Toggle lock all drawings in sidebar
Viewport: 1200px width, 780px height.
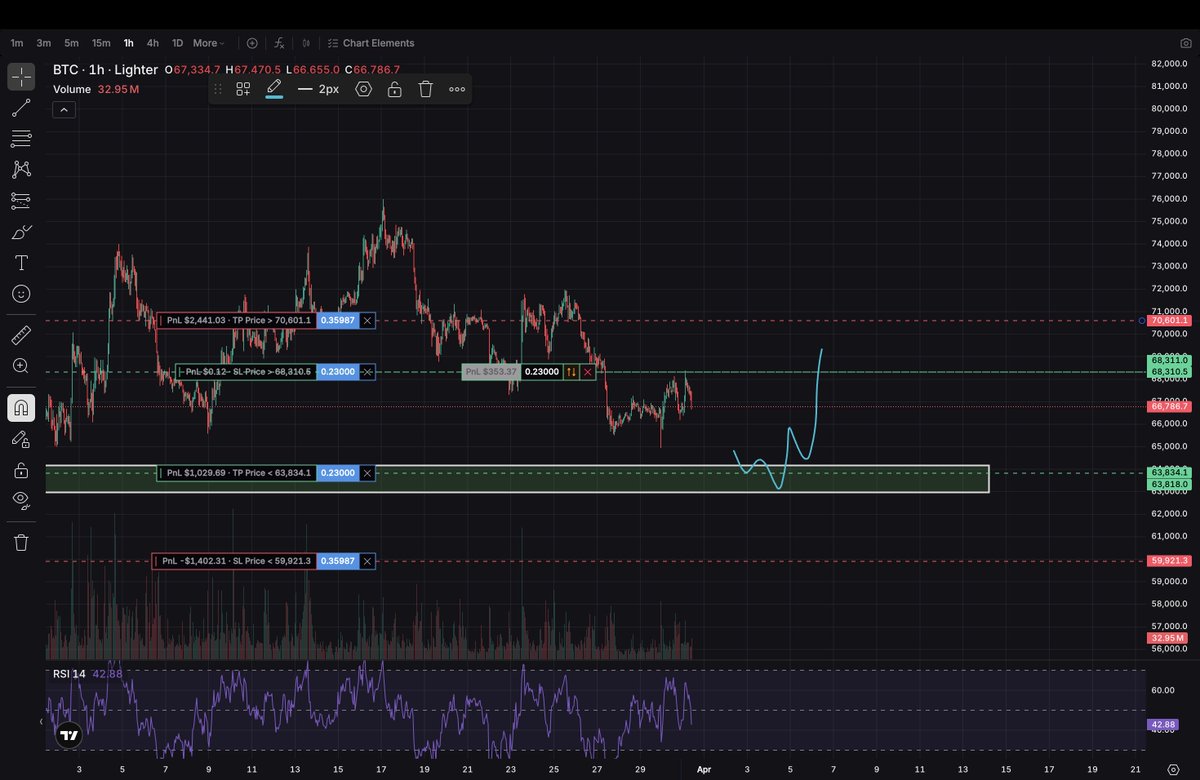[21, 470]
